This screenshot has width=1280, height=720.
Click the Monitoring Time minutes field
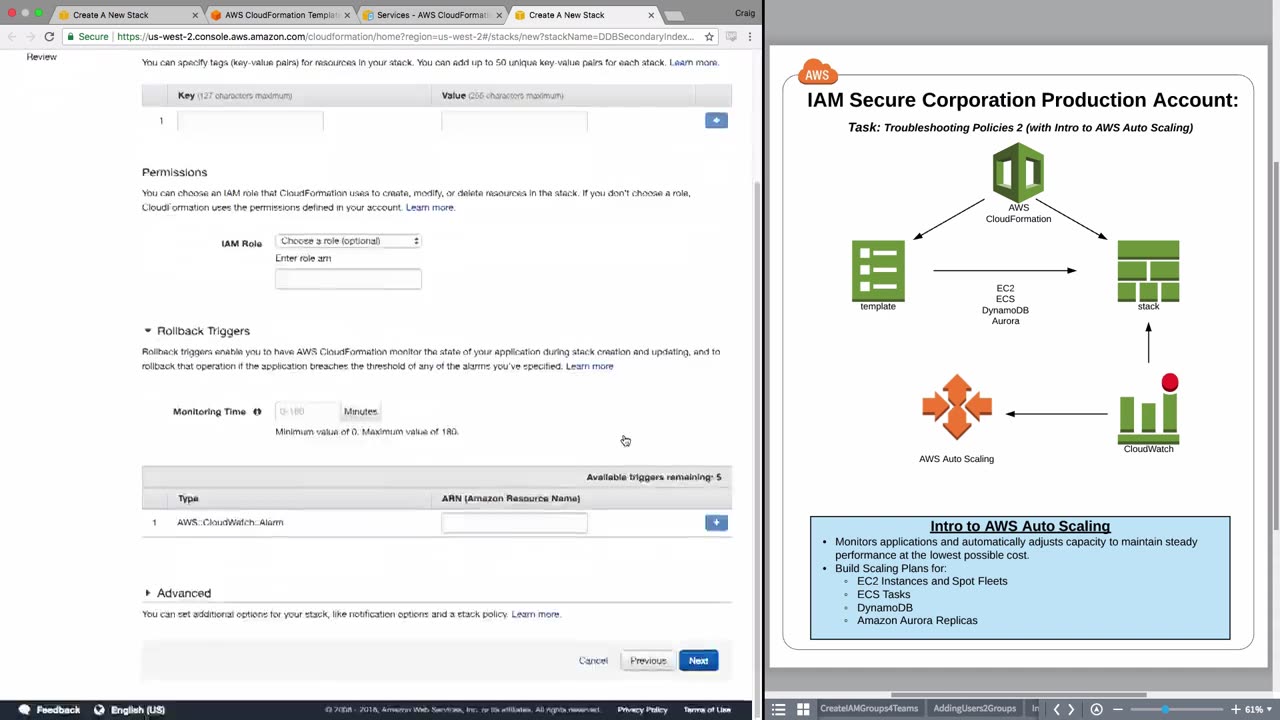click(308, 411)
